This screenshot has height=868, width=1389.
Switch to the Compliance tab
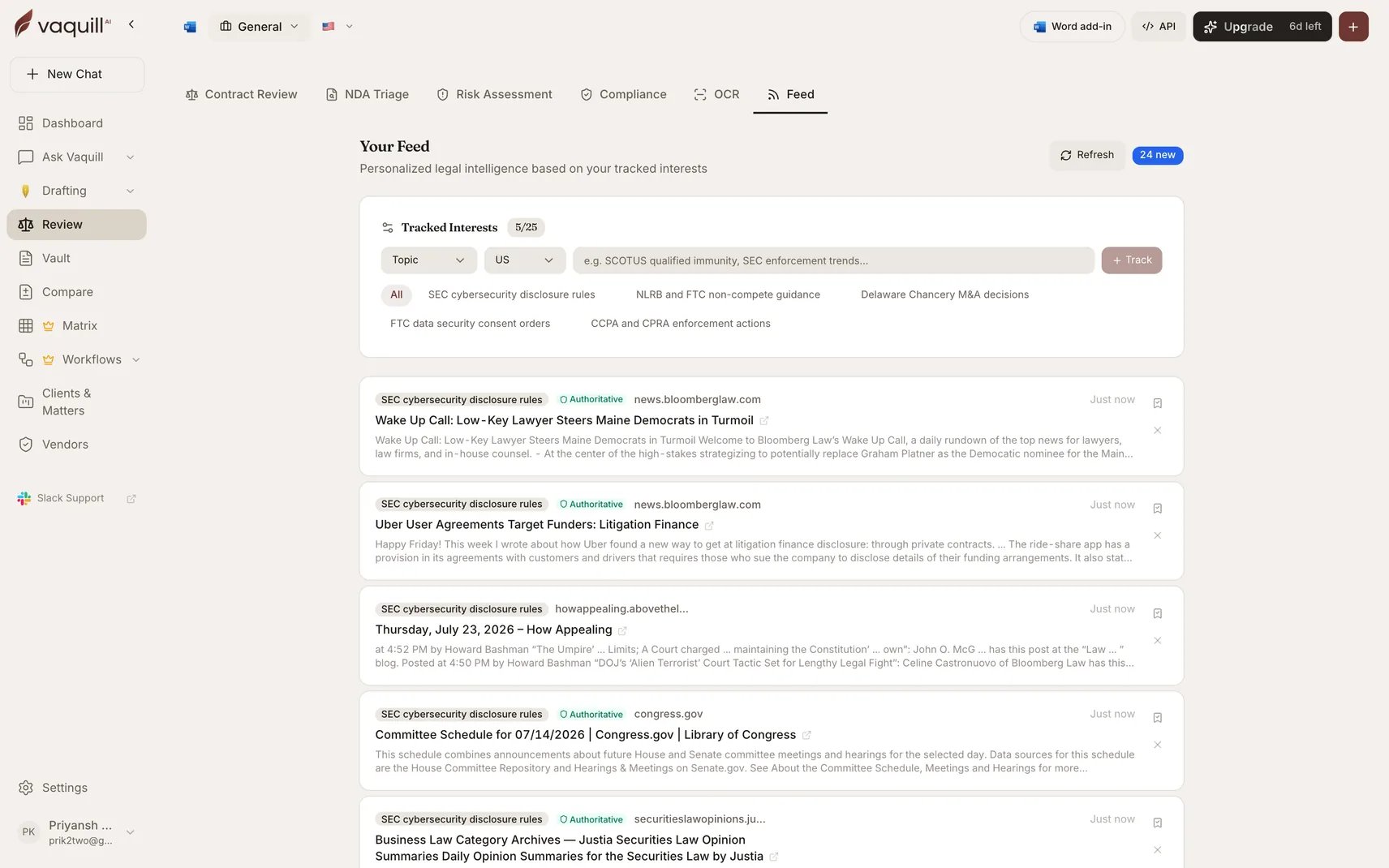tap(623, 94)
